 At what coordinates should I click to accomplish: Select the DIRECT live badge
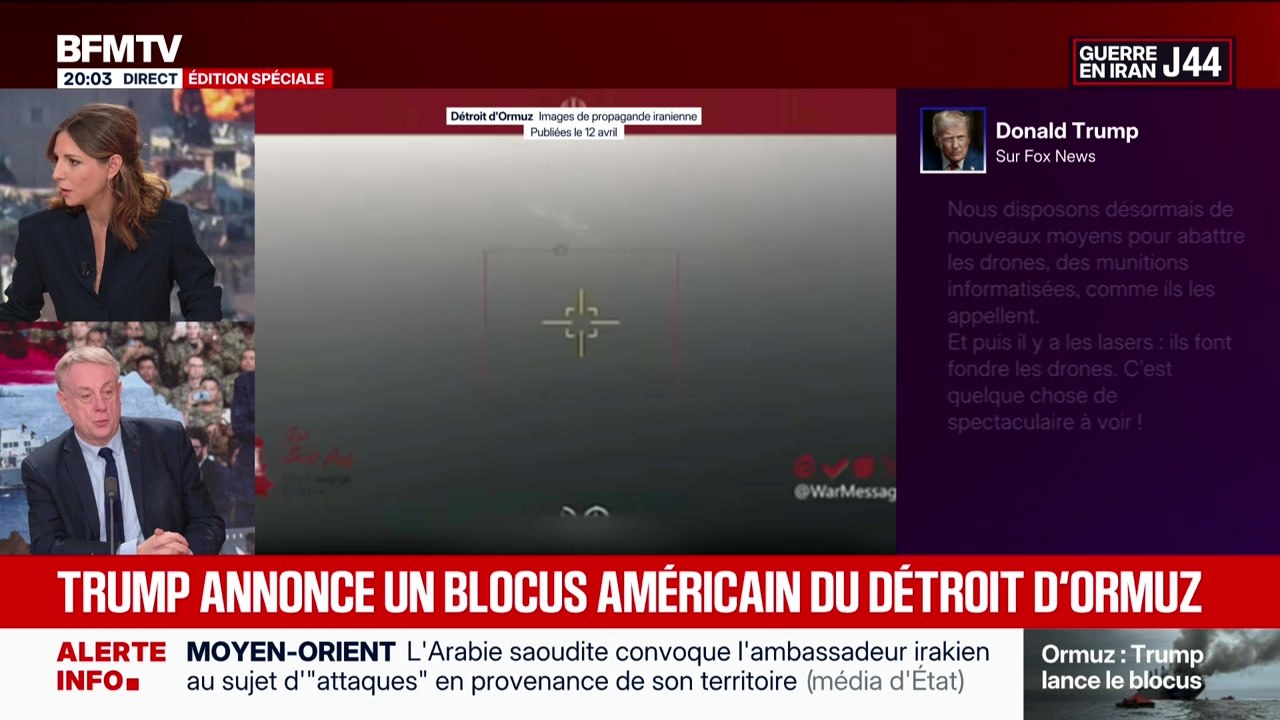[x=150, y=78]
